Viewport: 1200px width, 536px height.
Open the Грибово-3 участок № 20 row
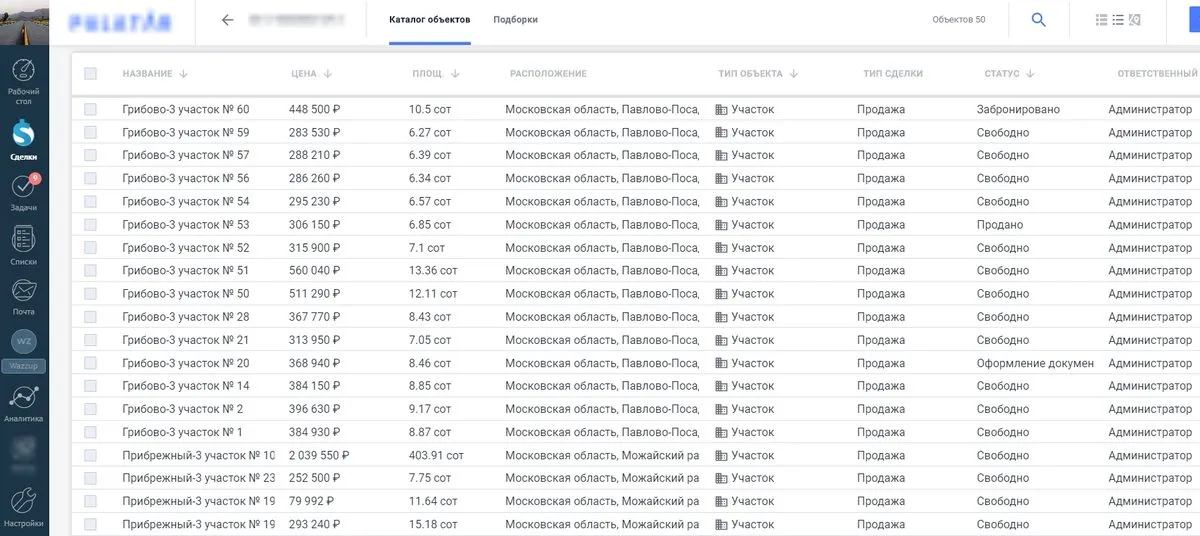(185, 363)
